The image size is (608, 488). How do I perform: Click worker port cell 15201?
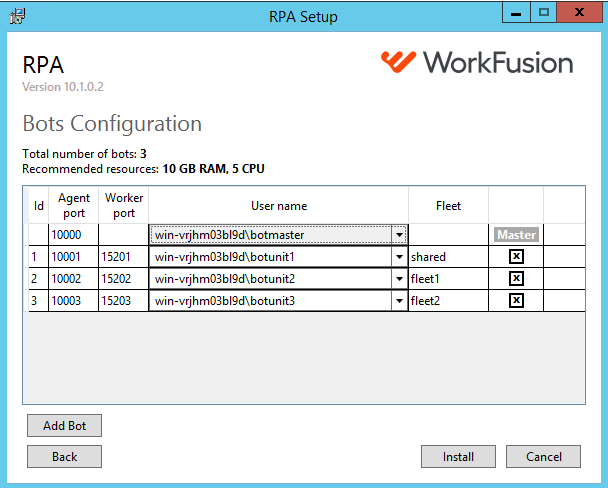(123, 257)
